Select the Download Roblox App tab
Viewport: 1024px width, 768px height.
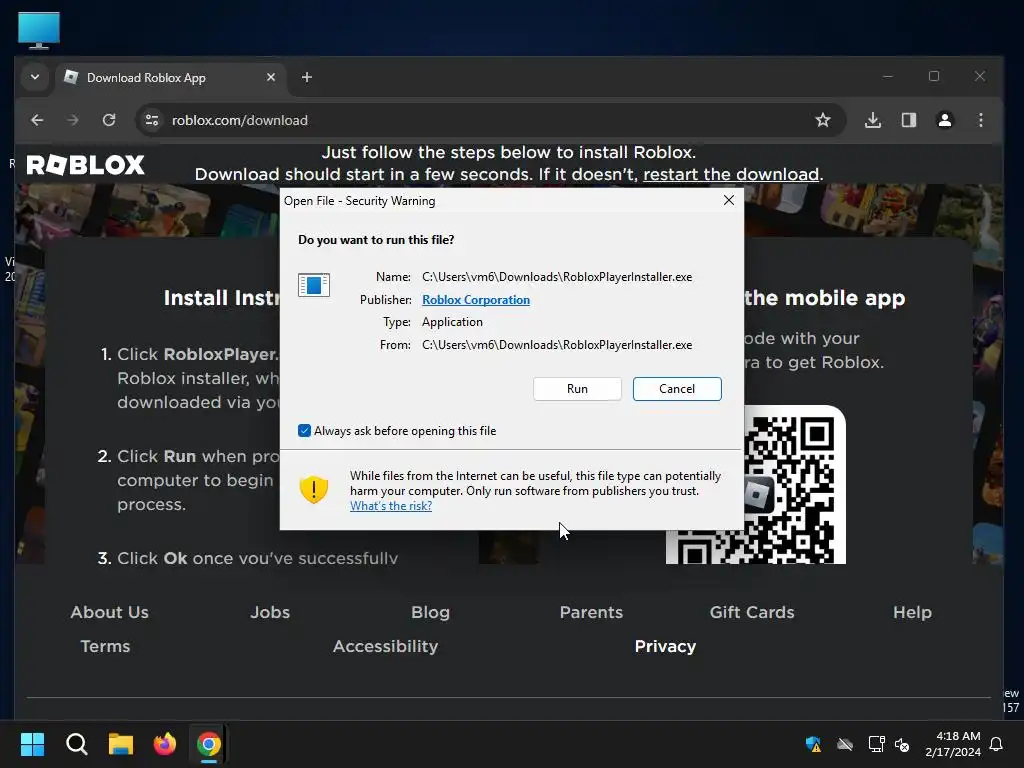tap(170, 78)
